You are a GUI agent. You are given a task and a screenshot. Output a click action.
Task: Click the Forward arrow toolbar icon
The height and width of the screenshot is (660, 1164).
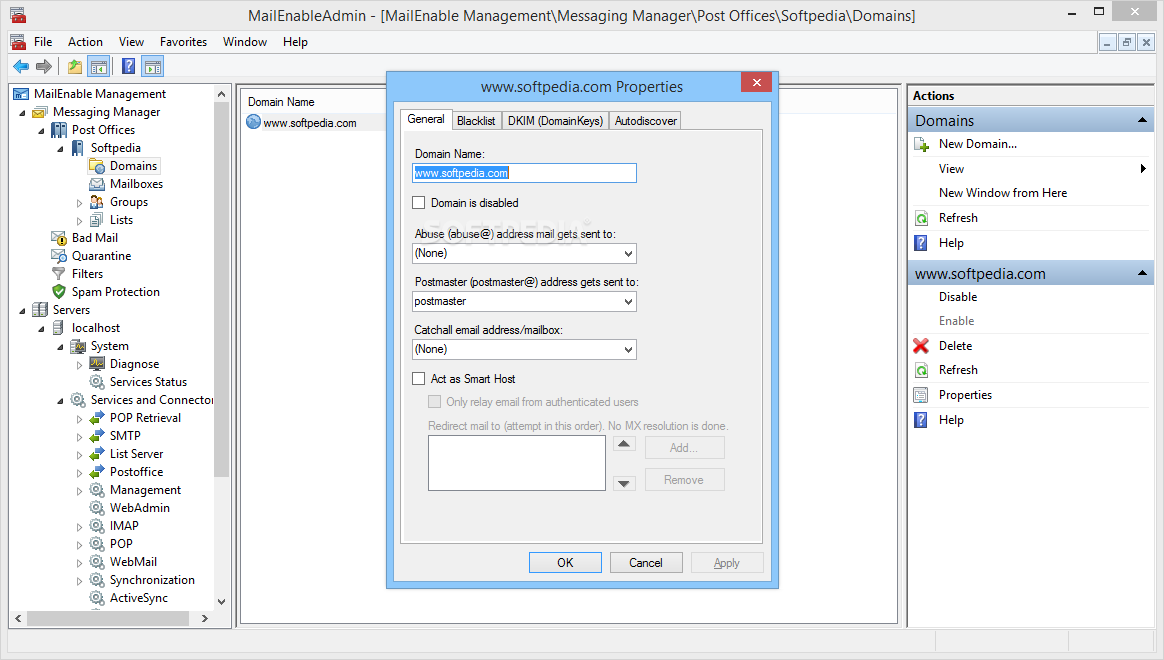click(45, 67)
